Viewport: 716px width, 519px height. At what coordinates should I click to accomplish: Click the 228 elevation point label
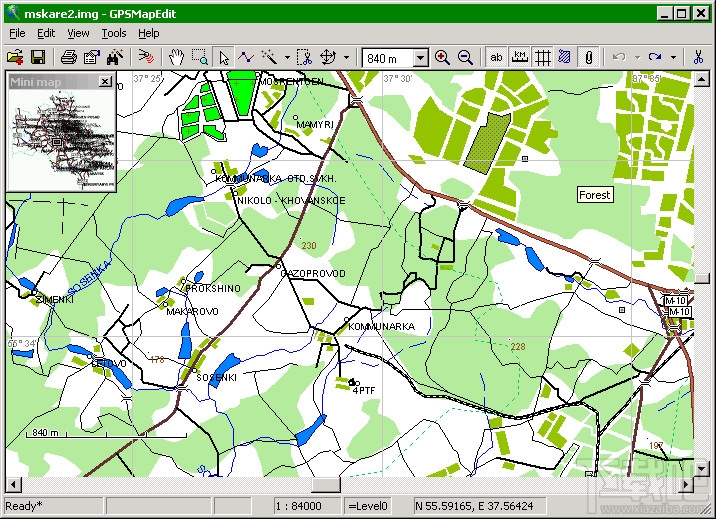point(518,346)
